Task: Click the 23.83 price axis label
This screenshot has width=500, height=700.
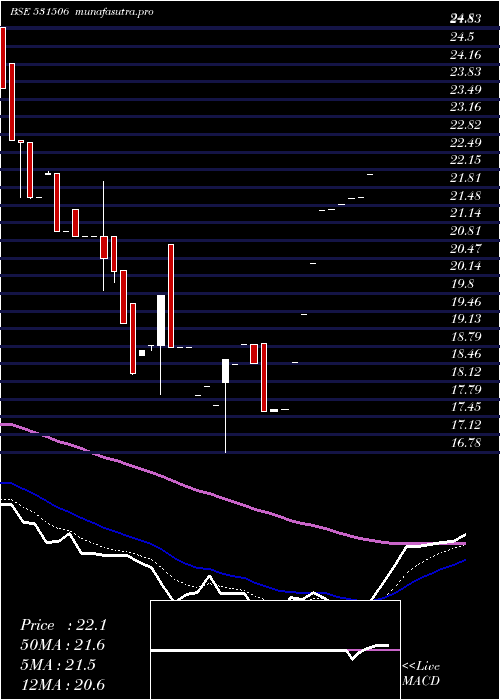Action: click(466, 72)
